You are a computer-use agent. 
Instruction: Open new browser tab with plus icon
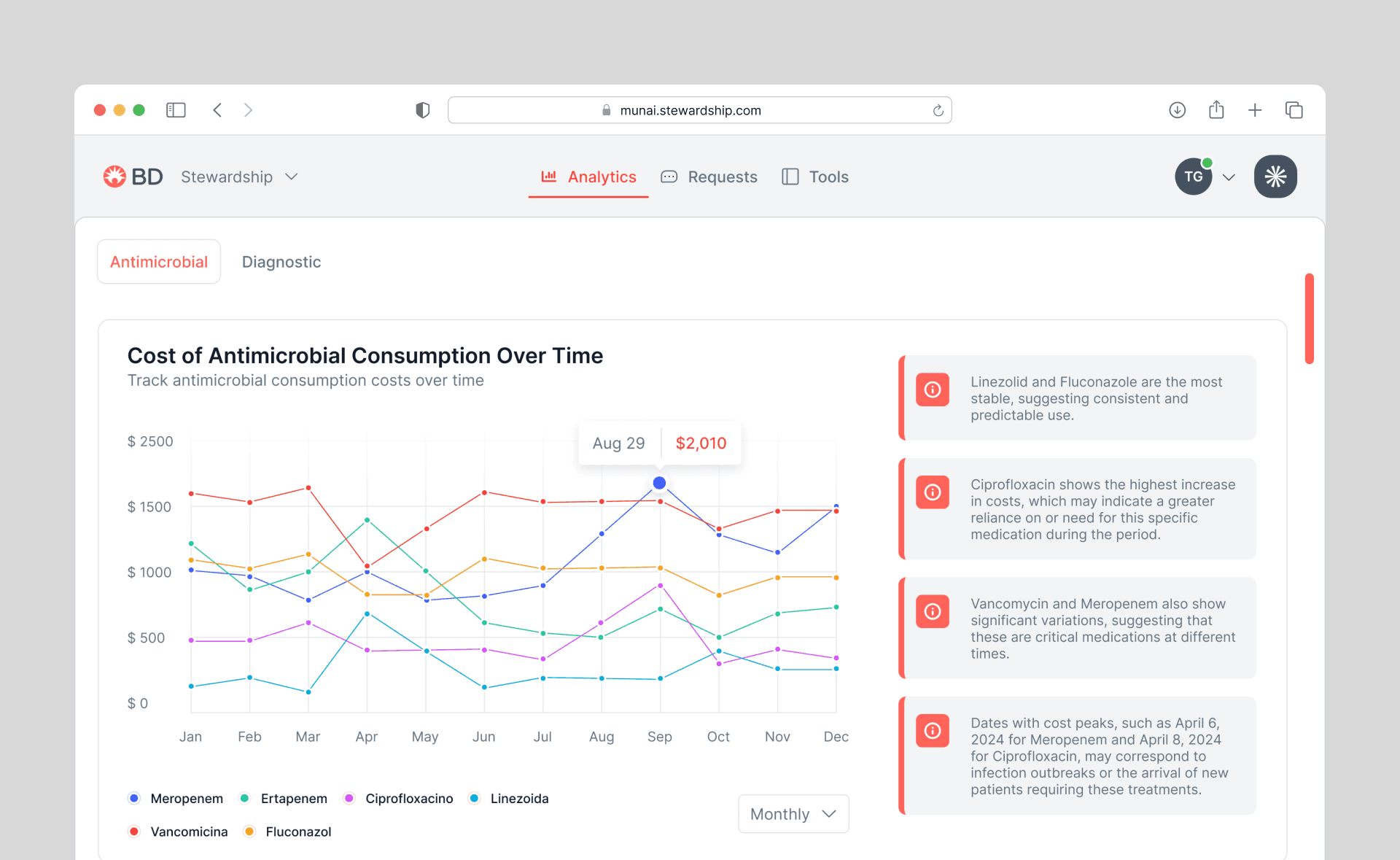point(1254,110)
